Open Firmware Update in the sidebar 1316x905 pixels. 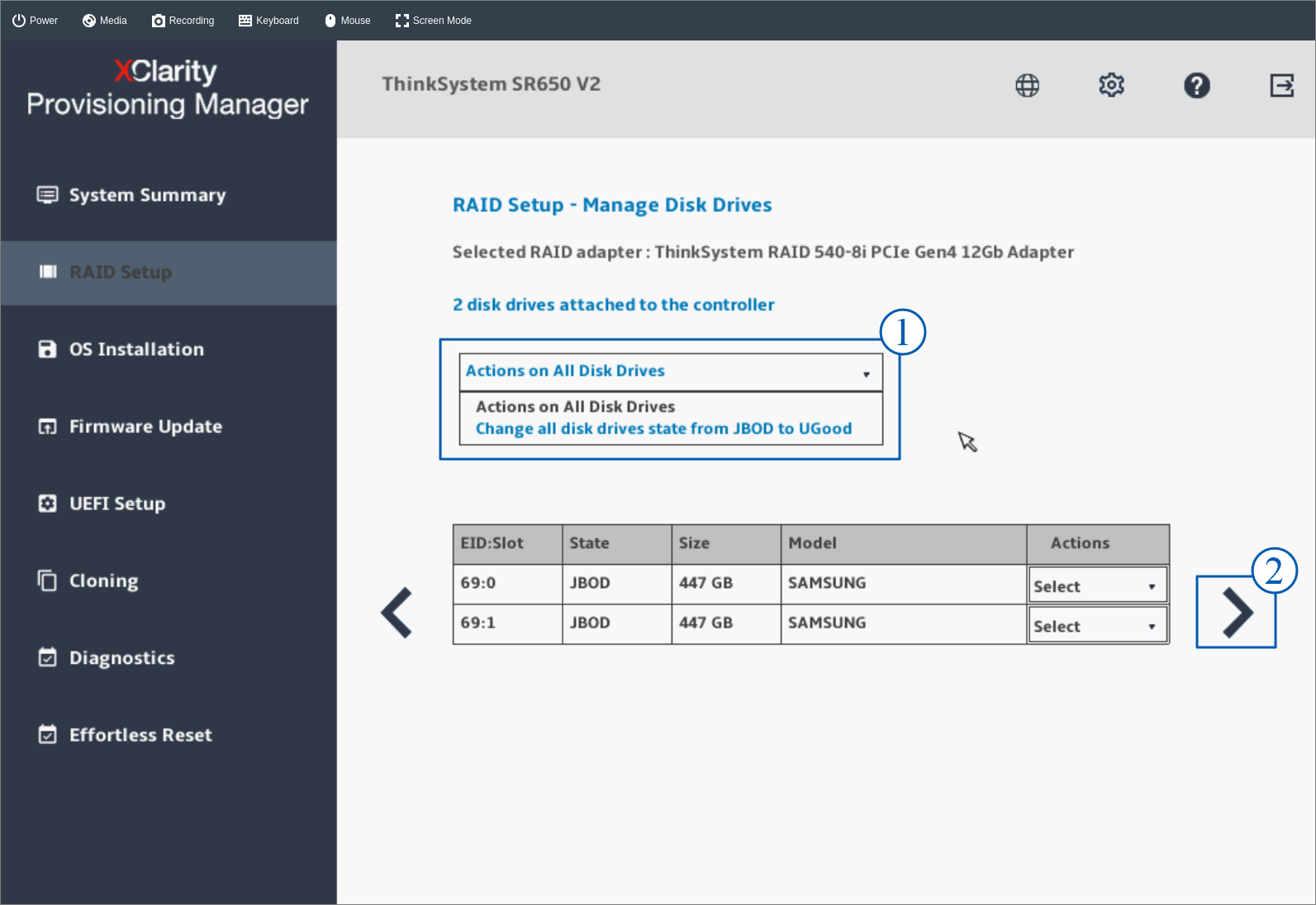[169, 427]
